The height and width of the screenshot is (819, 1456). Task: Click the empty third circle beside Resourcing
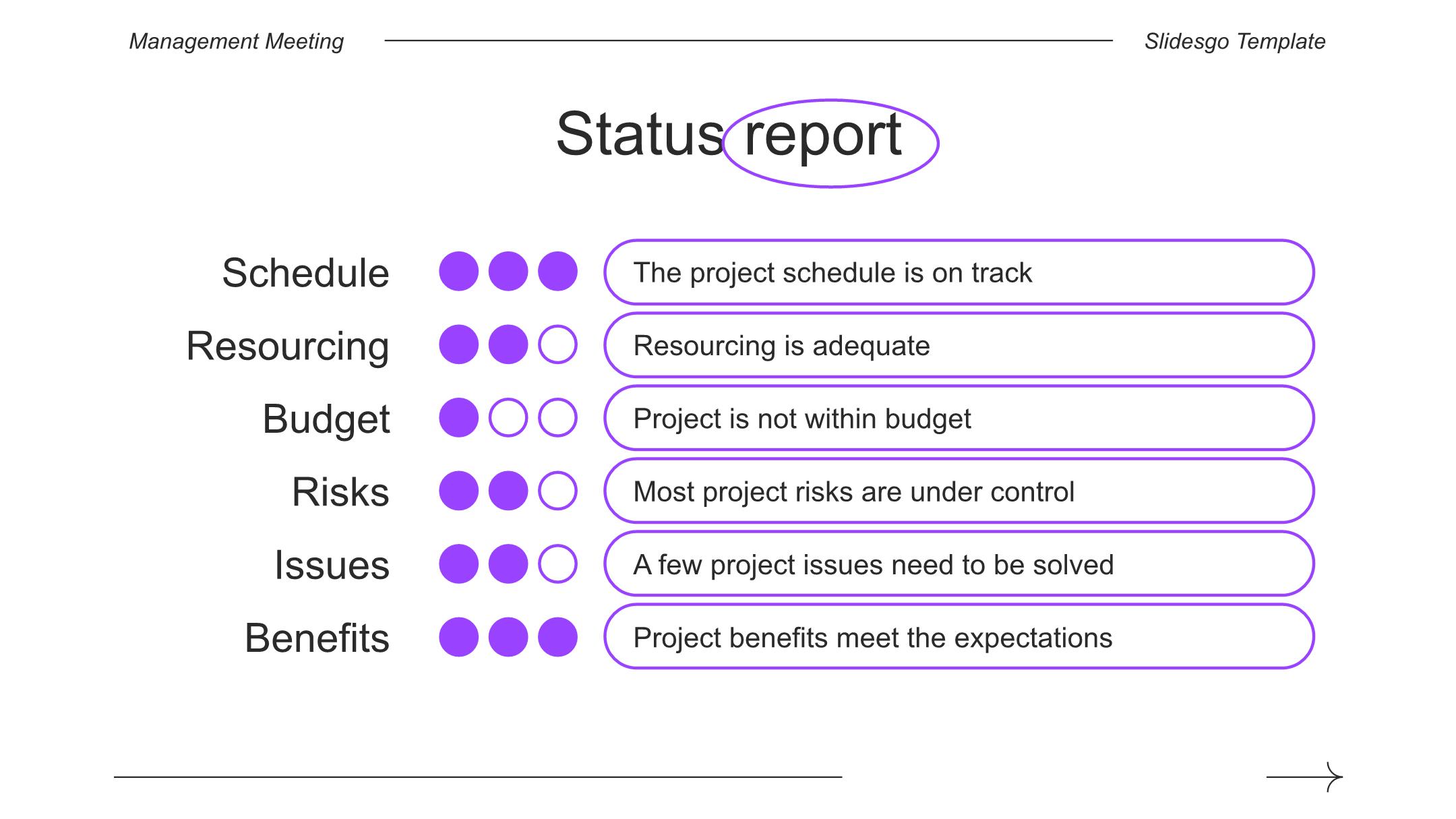(557, 344)
